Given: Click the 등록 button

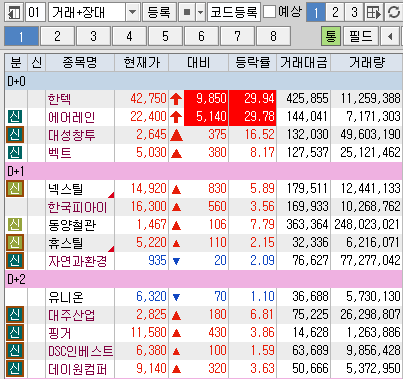Looking at the screenshot, I should pyautogui.click(x=159, y=12).
